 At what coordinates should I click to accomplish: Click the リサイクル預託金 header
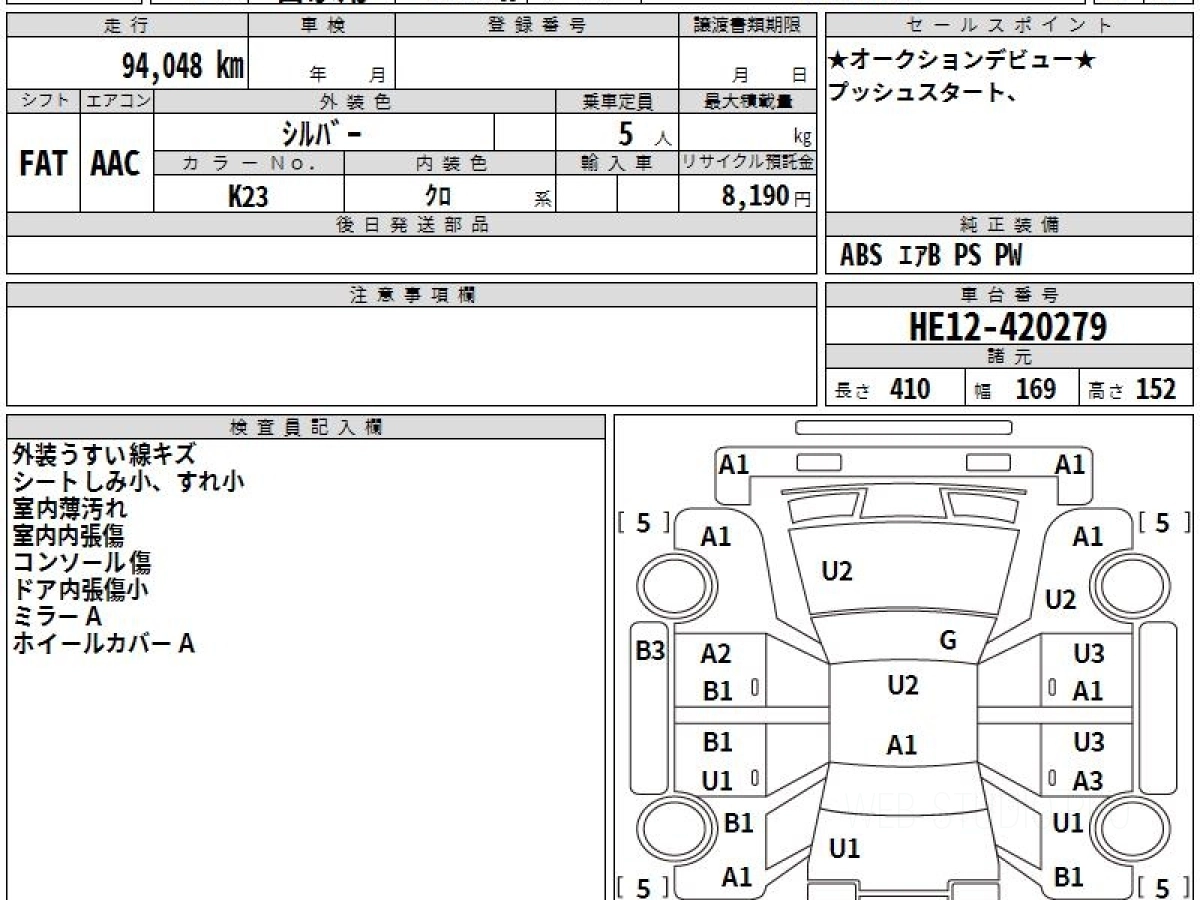(748, 163)
